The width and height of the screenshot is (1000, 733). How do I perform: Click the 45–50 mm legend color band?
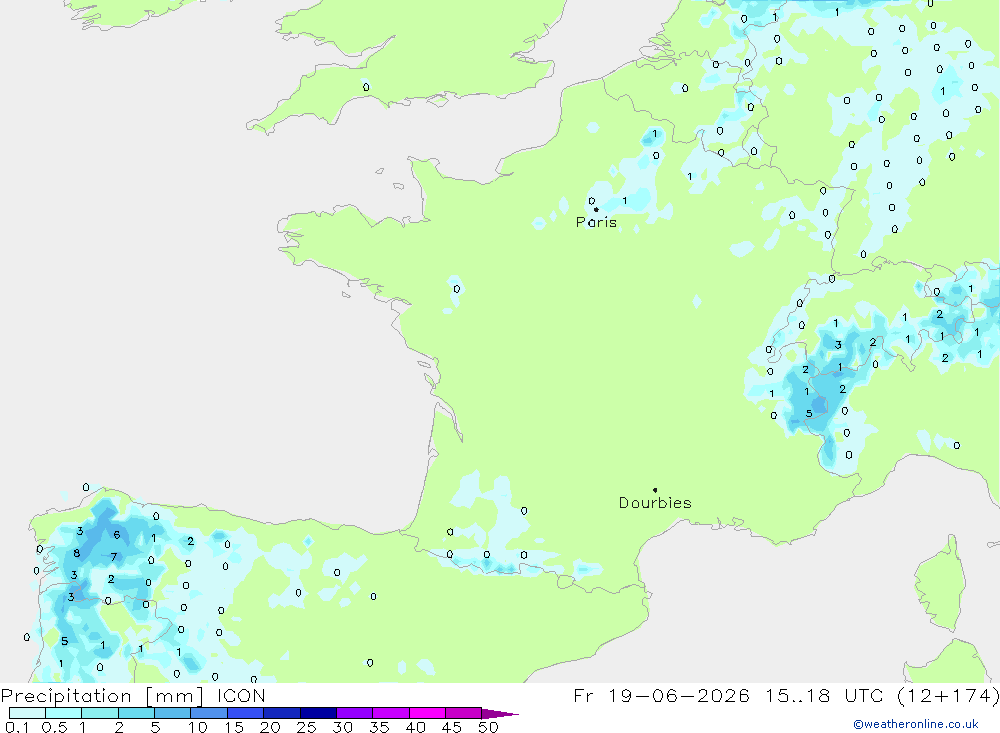[x=464, y=713]
